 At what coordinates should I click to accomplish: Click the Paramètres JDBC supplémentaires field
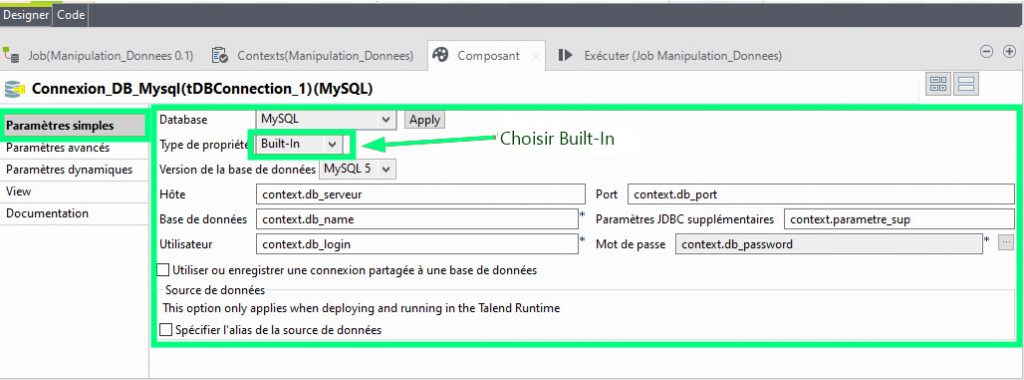pos(899,219)
